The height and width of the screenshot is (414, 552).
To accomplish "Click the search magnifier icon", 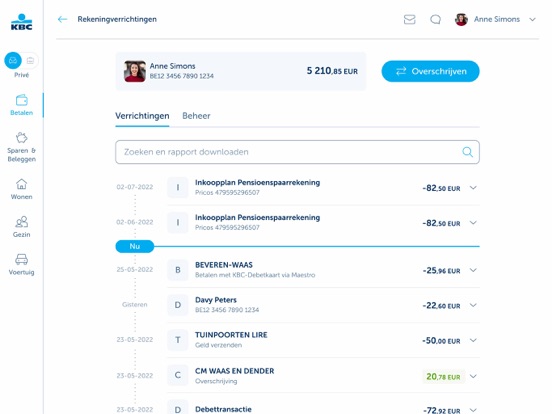I will tap(467, 152).
